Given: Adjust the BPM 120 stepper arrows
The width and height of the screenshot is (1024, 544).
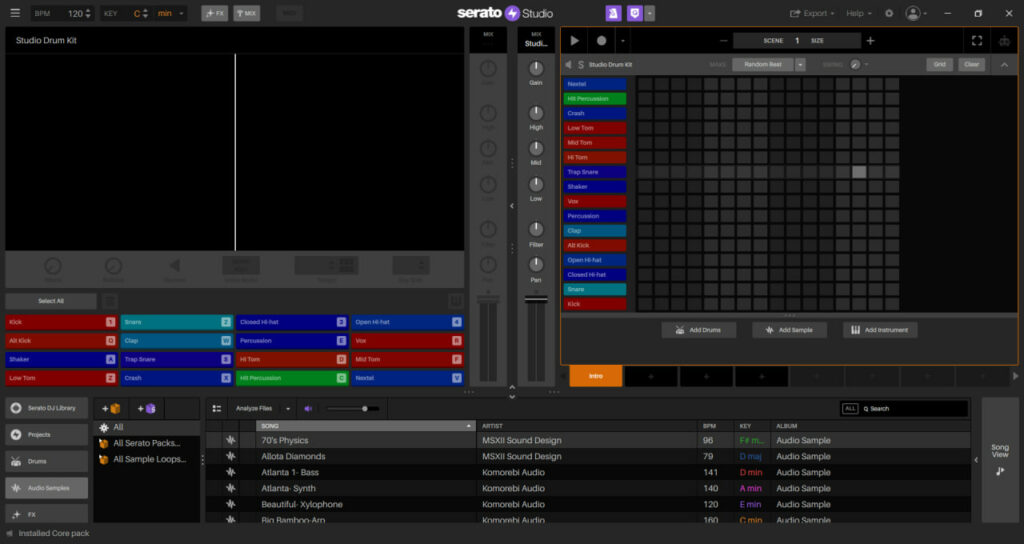Looking at the screenshot, I should click(88, 13).
